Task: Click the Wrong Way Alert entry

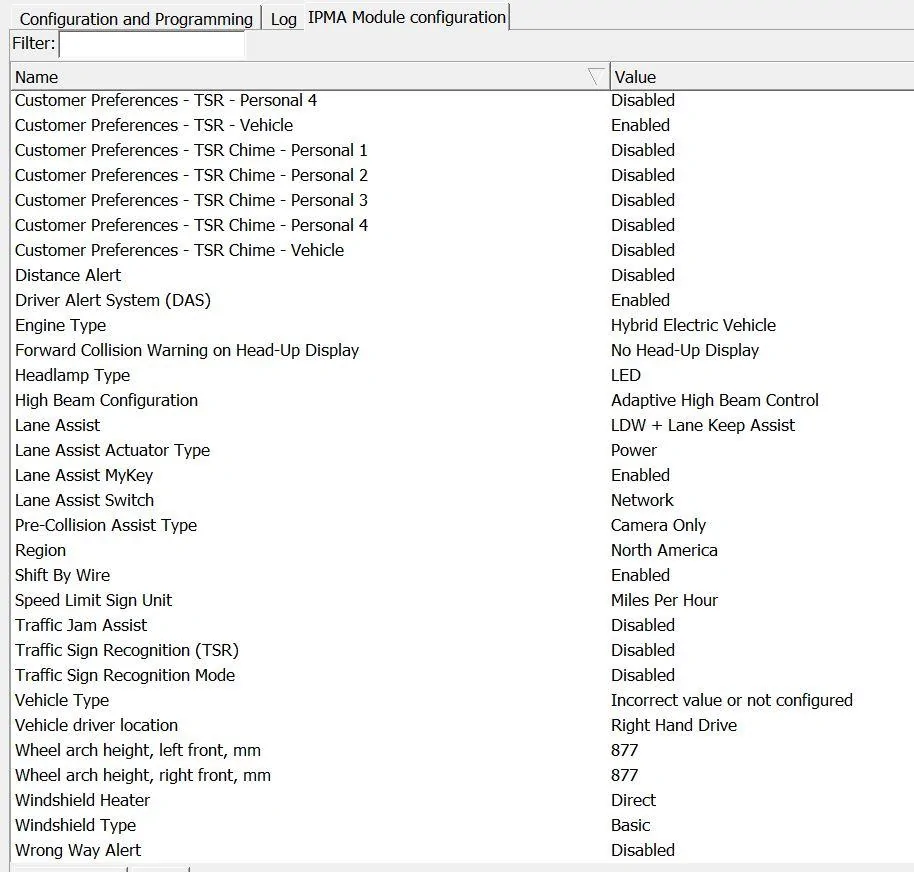Action: point(76,850)
